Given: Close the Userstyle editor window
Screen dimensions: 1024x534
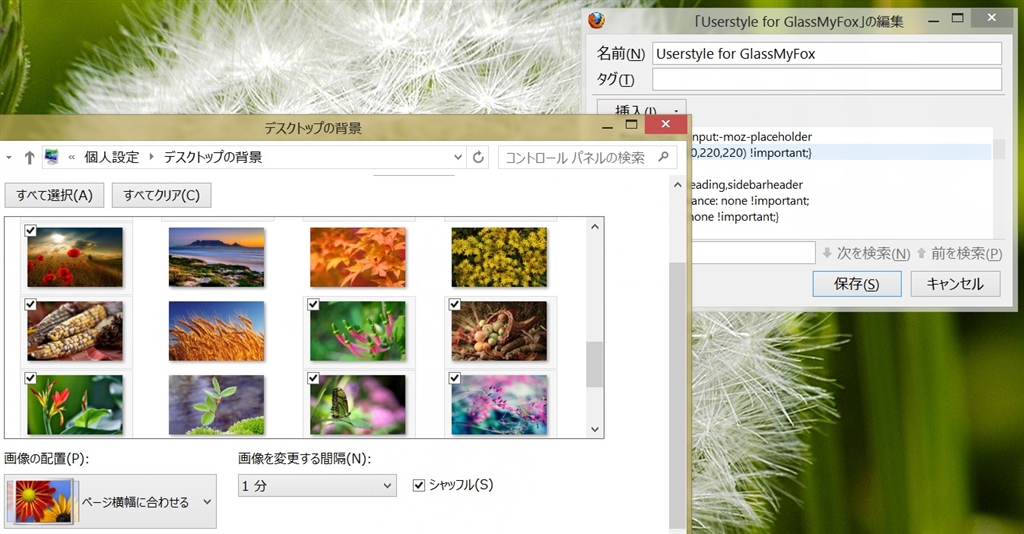Looking at the screenshot, I should [992, 18].
